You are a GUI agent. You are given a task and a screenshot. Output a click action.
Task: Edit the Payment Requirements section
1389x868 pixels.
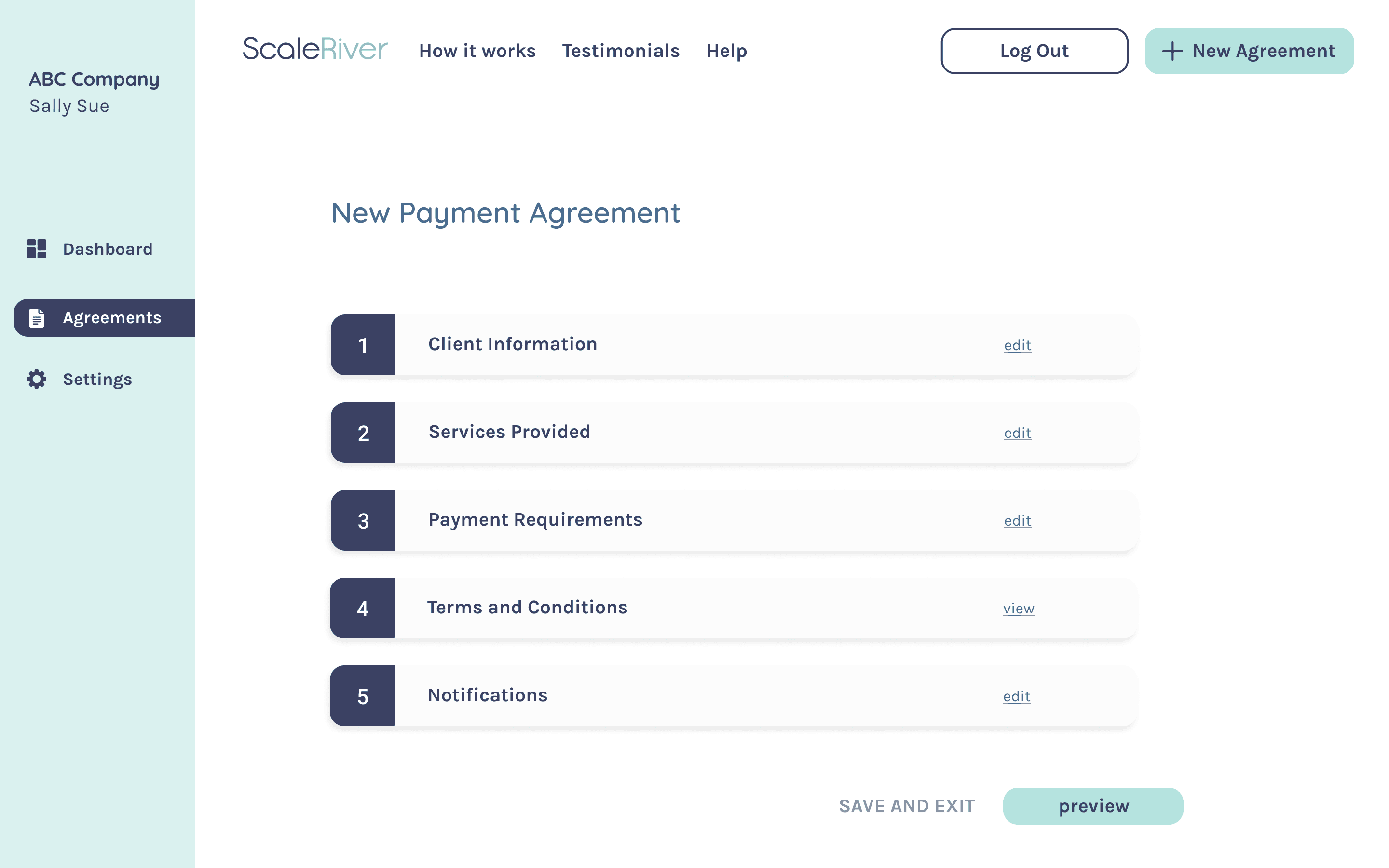1017,521
